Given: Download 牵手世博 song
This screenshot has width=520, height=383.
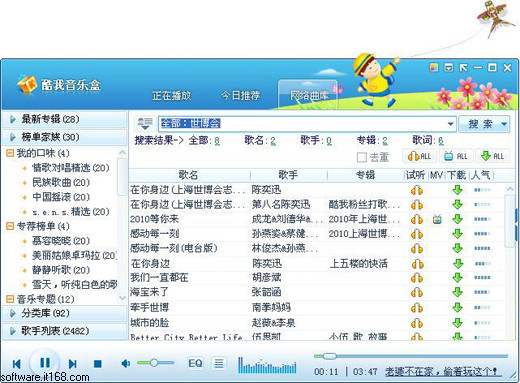Looking at the screenshot, I should coord(457,307).
